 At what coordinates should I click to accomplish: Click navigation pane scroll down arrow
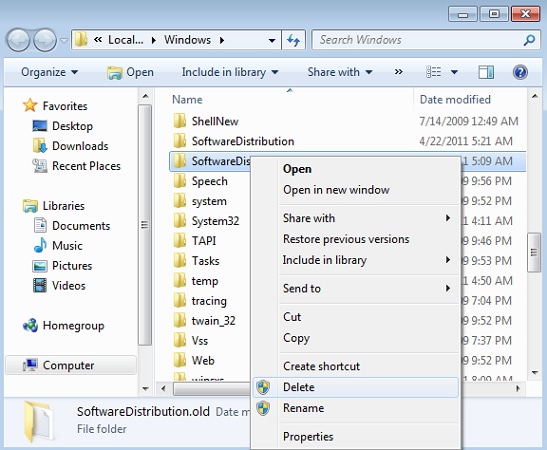(x=145, y=388)
